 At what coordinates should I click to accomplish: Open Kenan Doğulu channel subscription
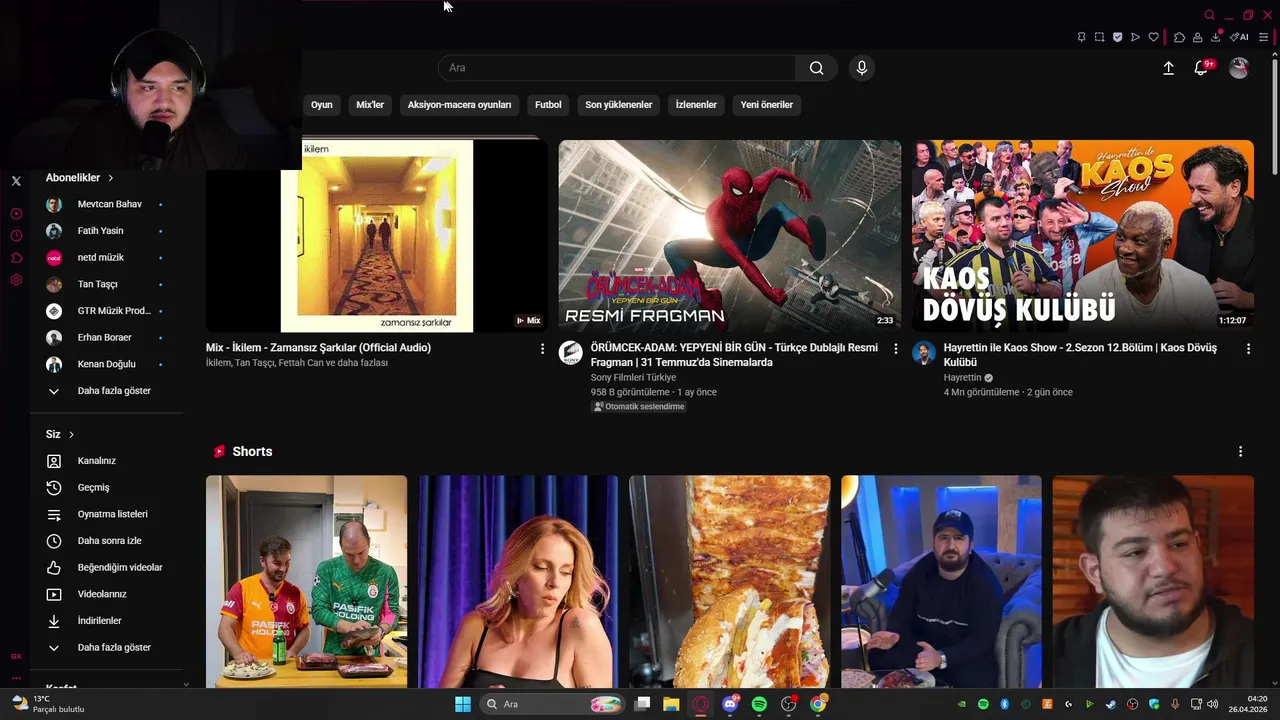pyautogui.click(x=106, y=364)
